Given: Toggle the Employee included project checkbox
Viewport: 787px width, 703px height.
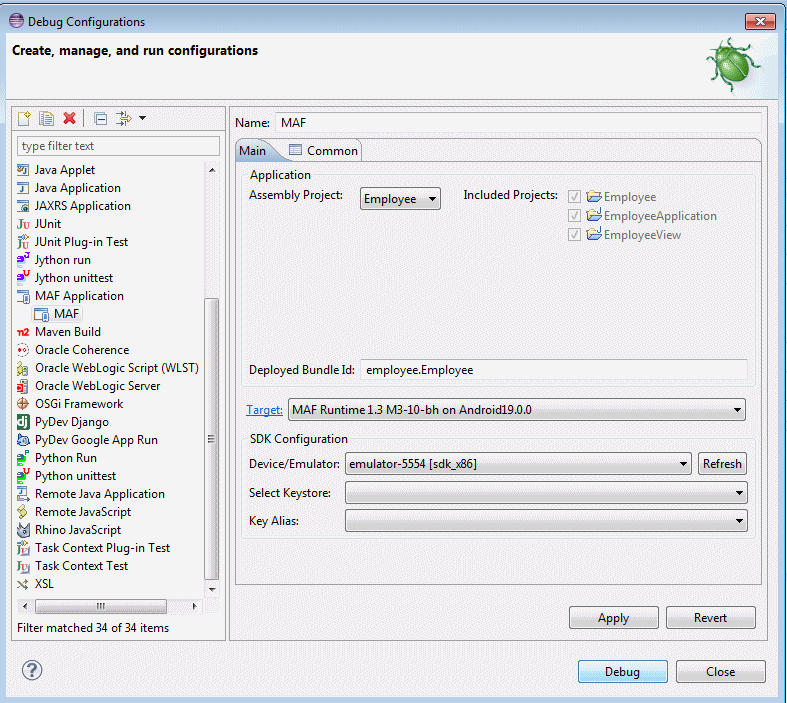Looking at the screenshot, I should pyautogui.click(x=574, y=197).
